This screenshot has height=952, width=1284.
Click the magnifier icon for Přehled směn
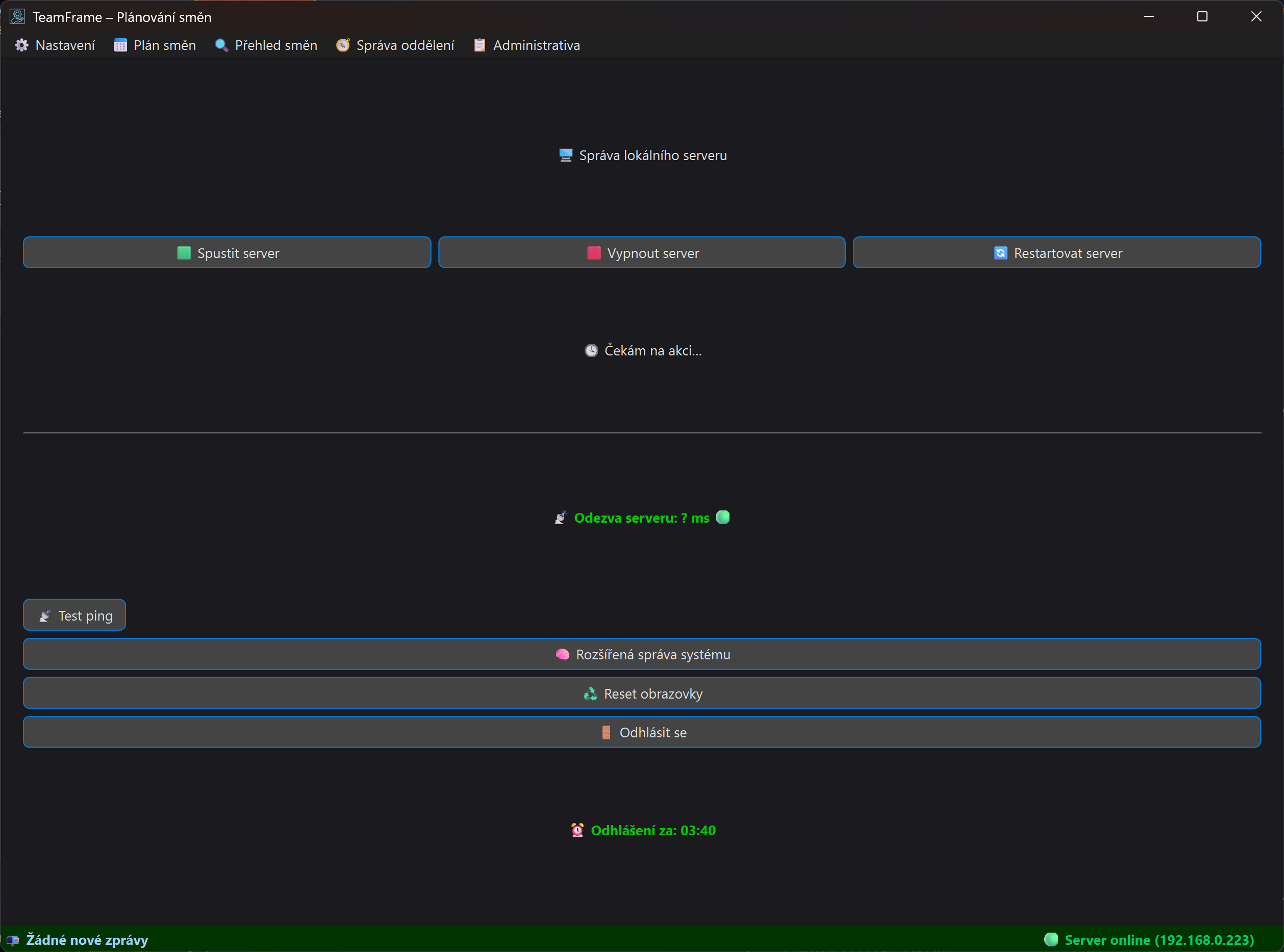221,45
